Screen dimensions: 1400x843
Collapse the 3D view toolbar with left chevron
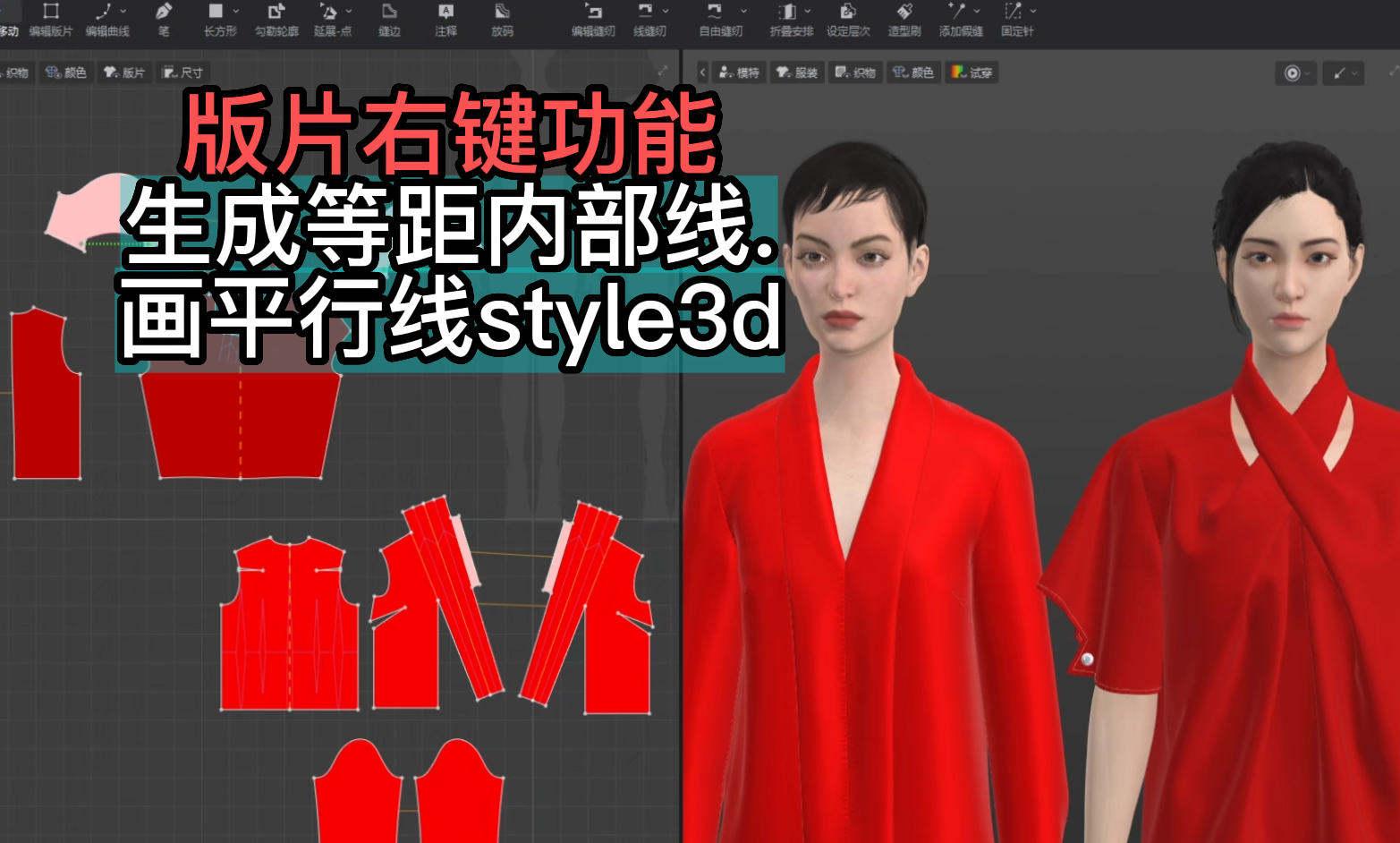click(x=702, y=72)
